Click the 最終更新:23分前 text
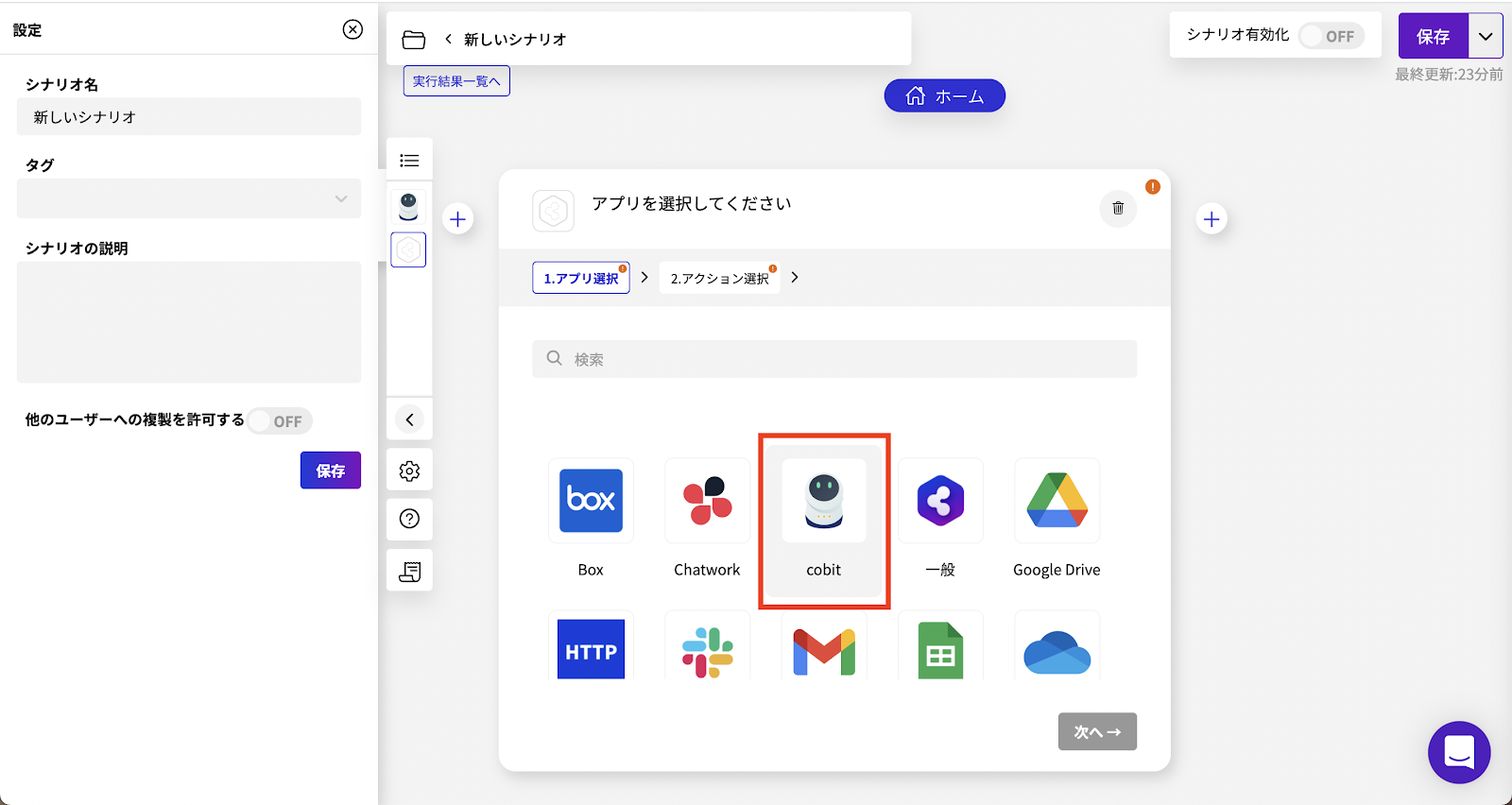The width and height of the screenshot is (1512, 805). (1449, 74)
